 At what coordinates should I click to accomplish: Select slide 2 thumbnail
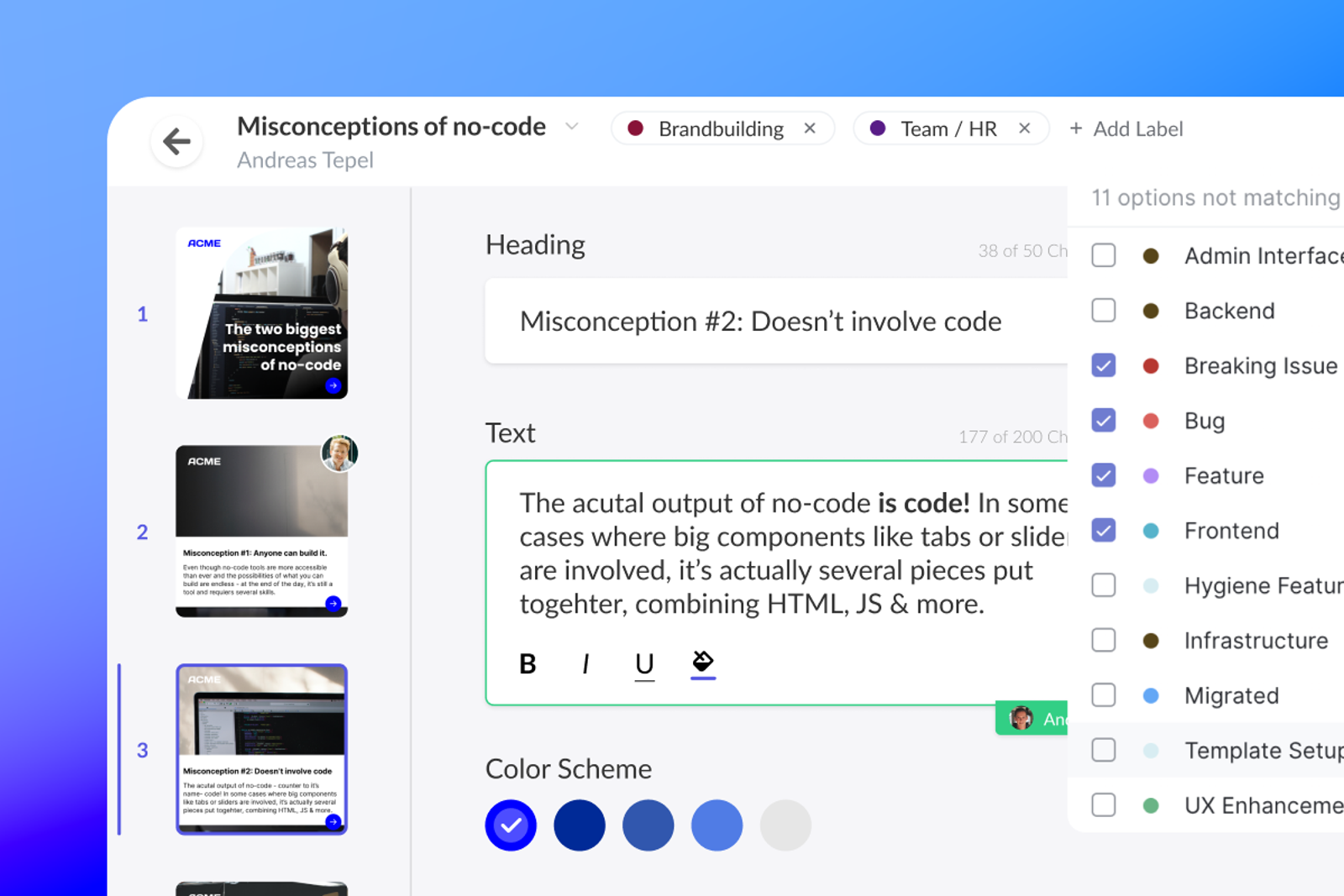262,532
